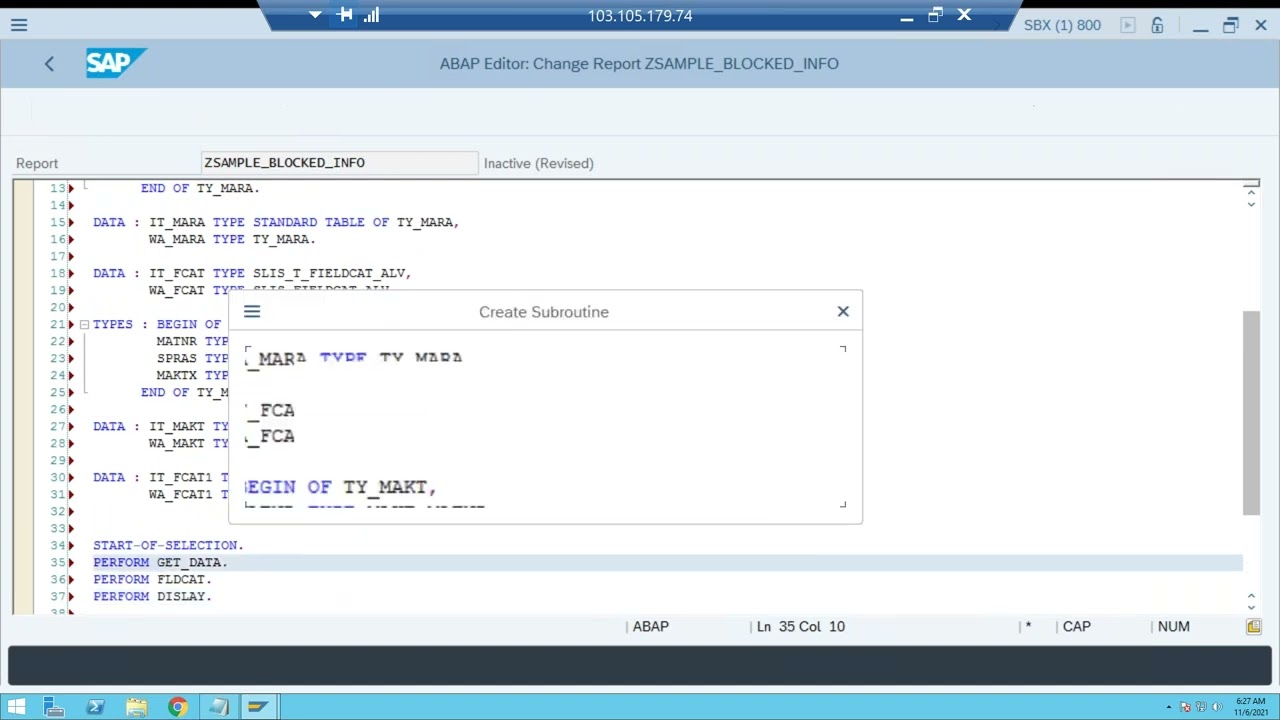Image resolution: width=1280 pixels, height=720 pixels.
Task: Click the volume icon in system tray
Action: [1217, 707]
